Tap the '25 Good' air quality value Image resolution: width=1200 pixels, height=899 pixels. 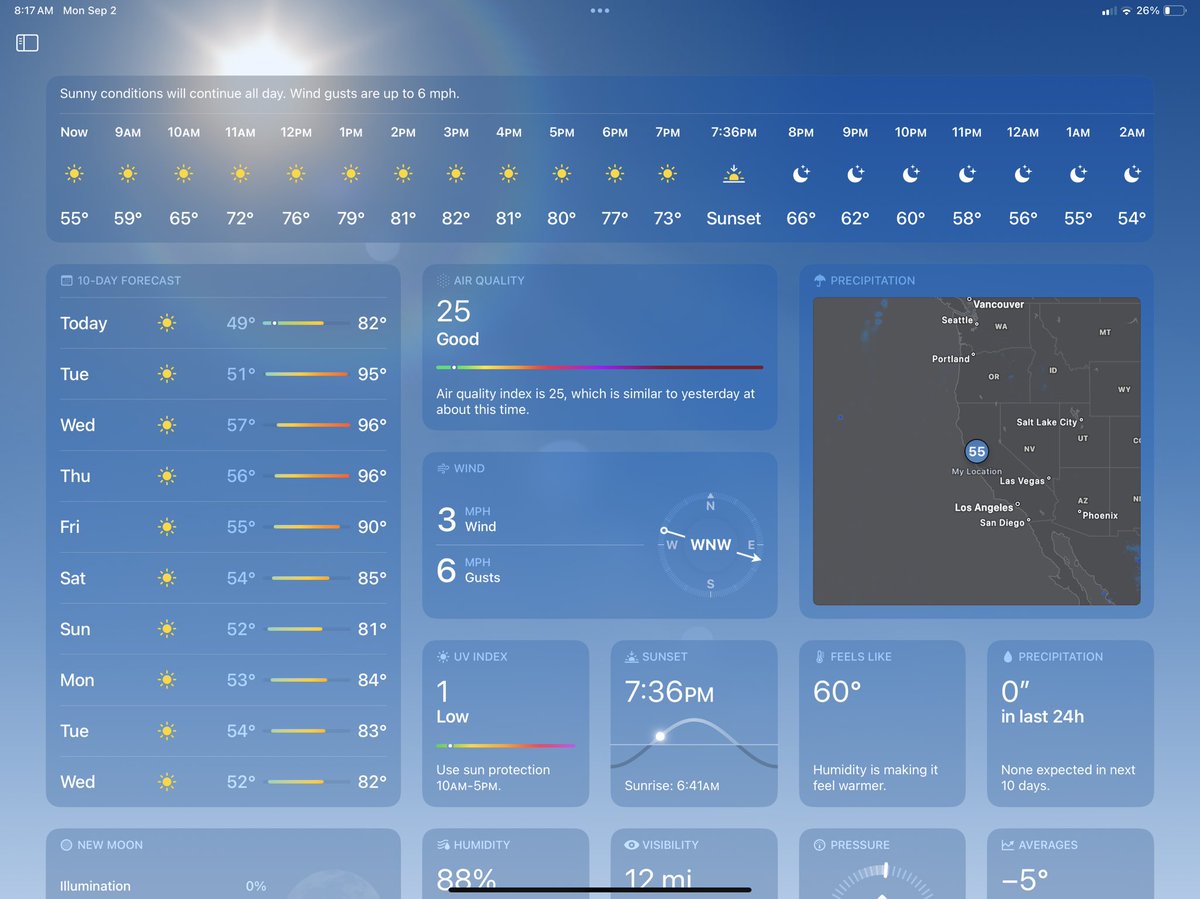[458, 322]
